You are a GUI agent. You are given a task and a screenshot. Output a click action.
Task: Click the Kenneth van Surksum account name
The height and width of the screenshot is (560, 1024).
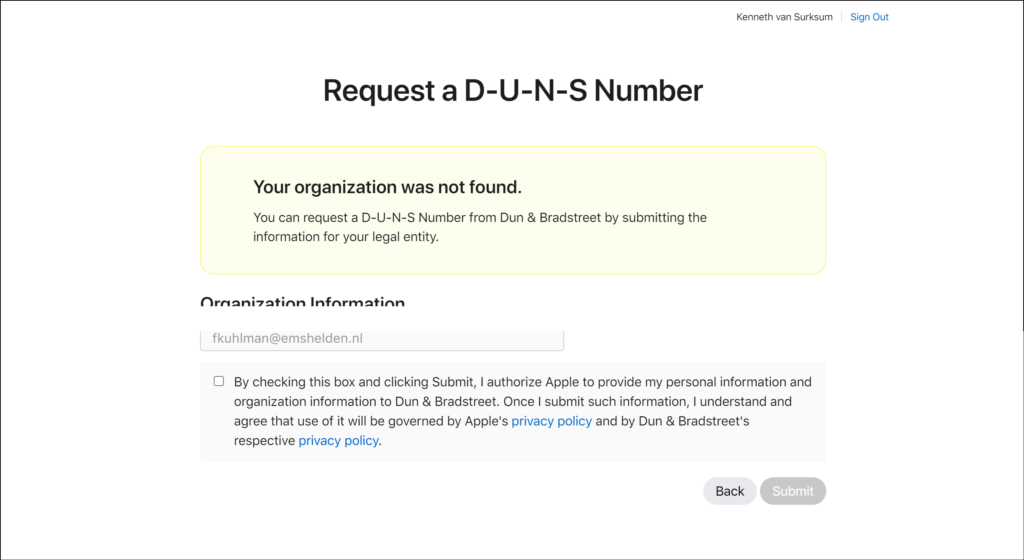784,17
